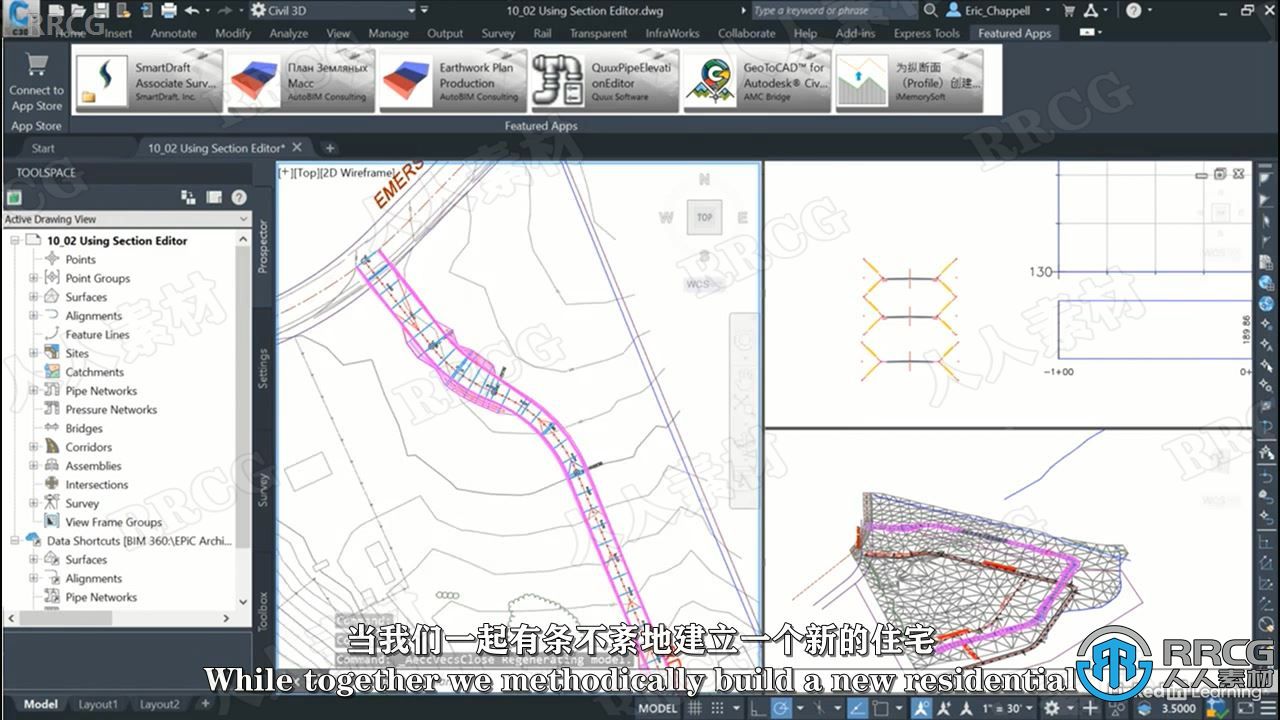Image resolution: width=1280 pixels, height=720 pixels.
Task: Open the План Земляных Масс app tile
Action: [300, 81]
